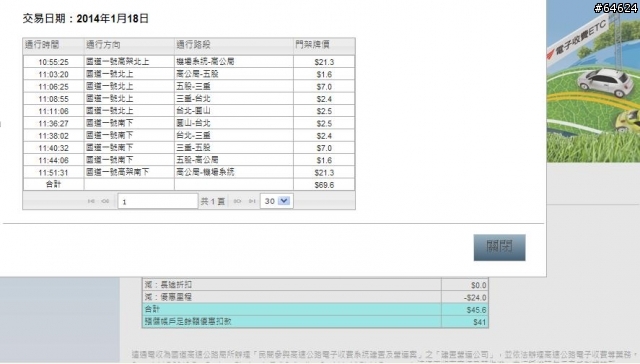This screenshot has width=640, height=364.
Task: Click the total price $69.6
Action: (324, 185)
